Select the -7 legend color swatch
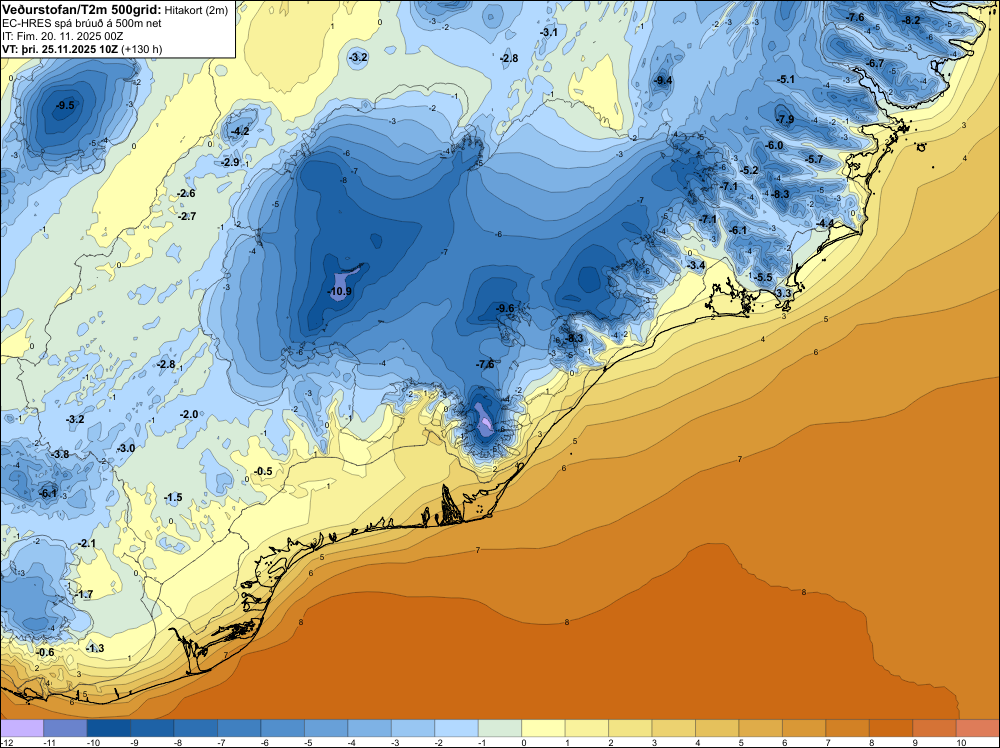Image resolution: width=1000 pixels, height=748 pixels. [x=239, y=728]
